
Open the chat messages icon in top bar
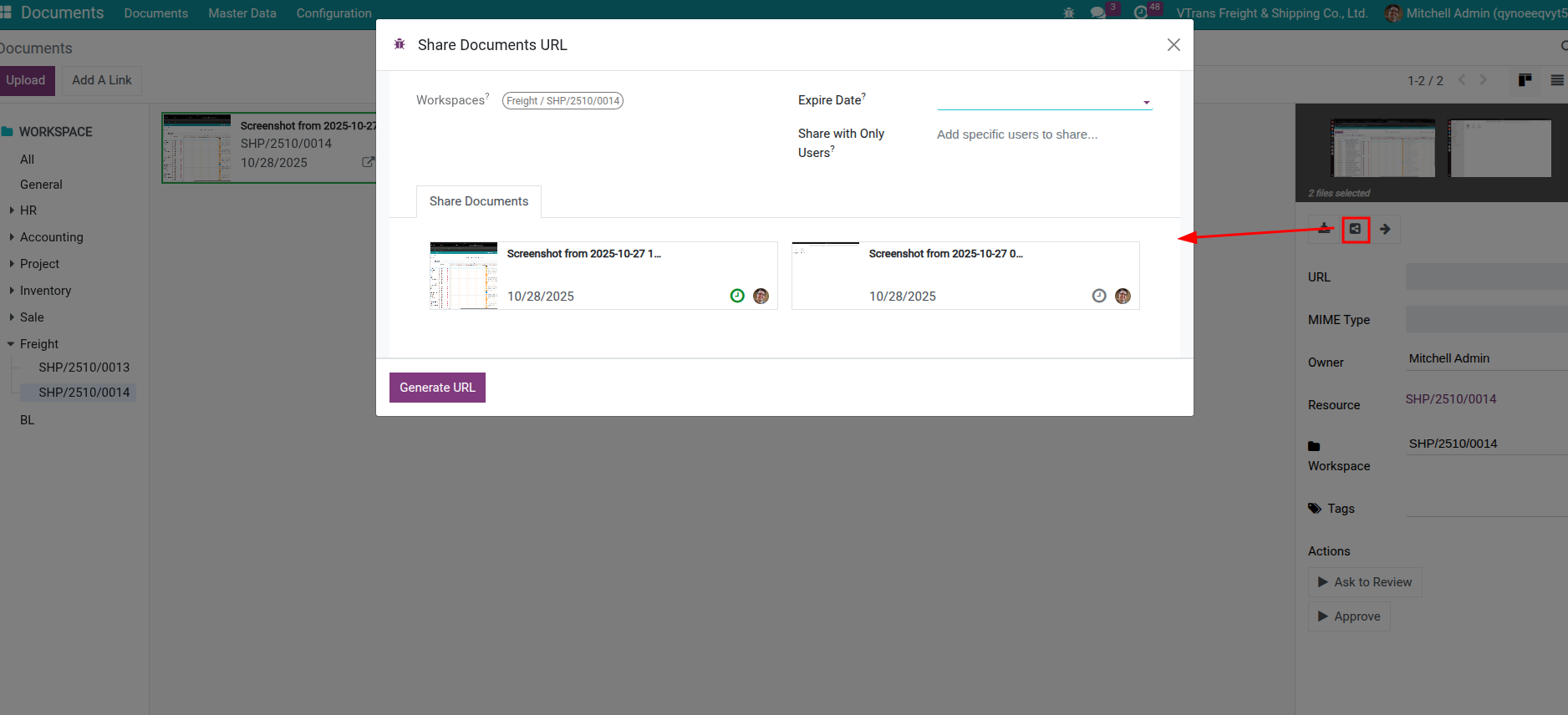coord(1097,13)
